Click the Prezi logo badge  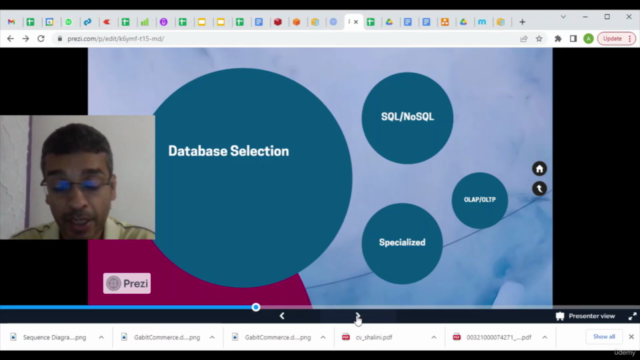click(x=127, y=283)
